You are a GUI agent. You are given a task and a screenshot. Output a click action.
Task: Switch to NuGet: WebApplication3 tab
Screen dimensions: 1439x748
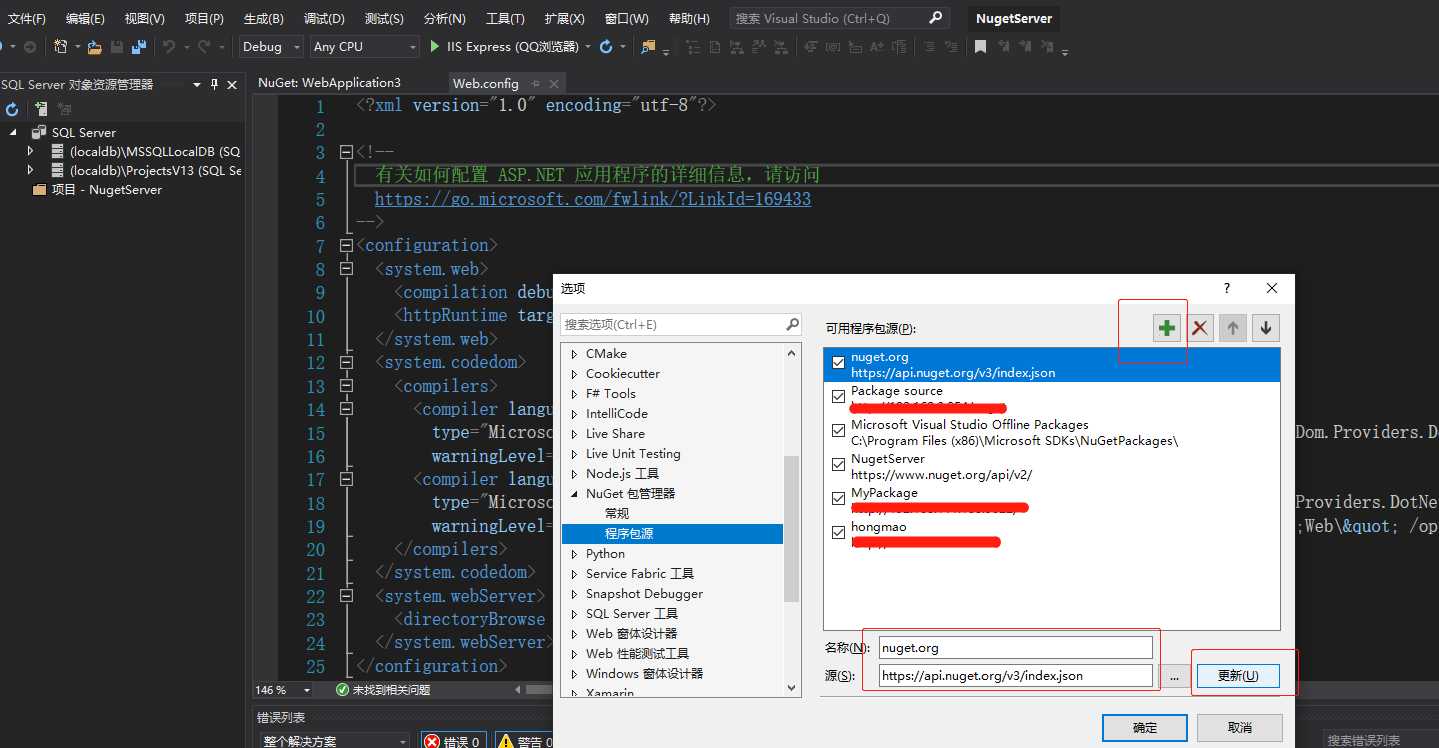329,83
